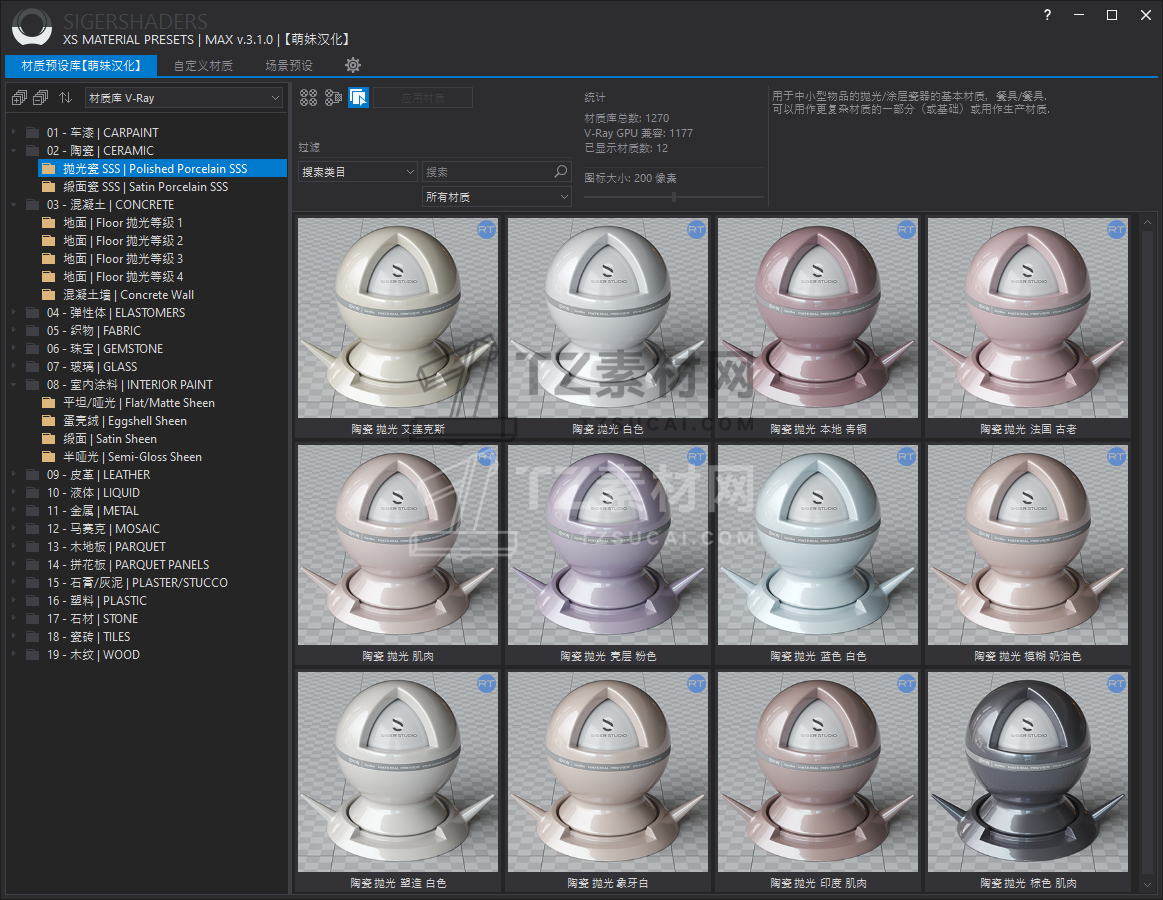Switch to the 自定义材质 tab
The image size is (1163, 900).
[x=202, y=66]
